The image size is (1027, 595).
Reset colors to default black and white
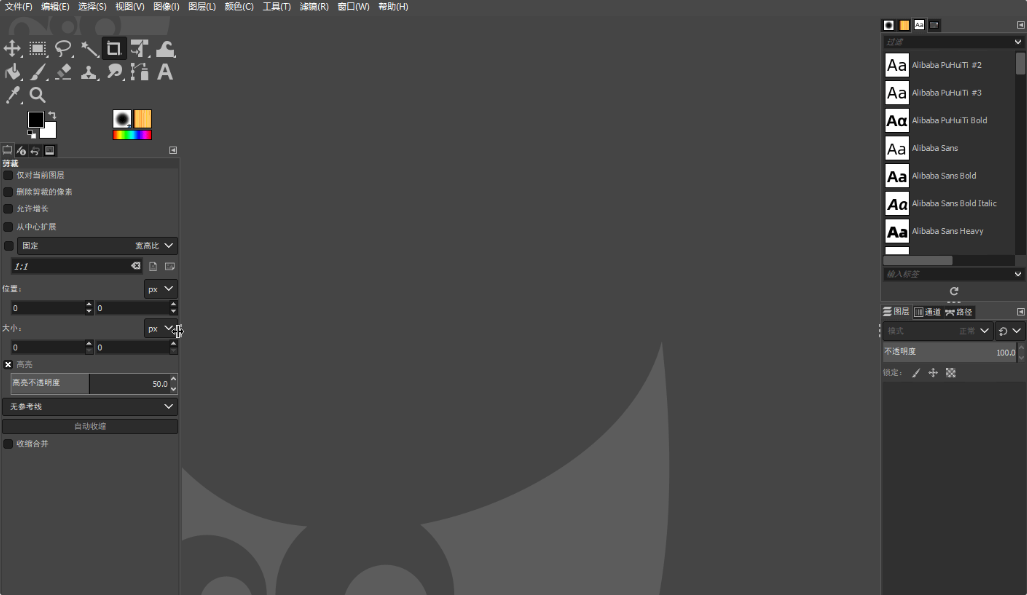click(31, 134)
